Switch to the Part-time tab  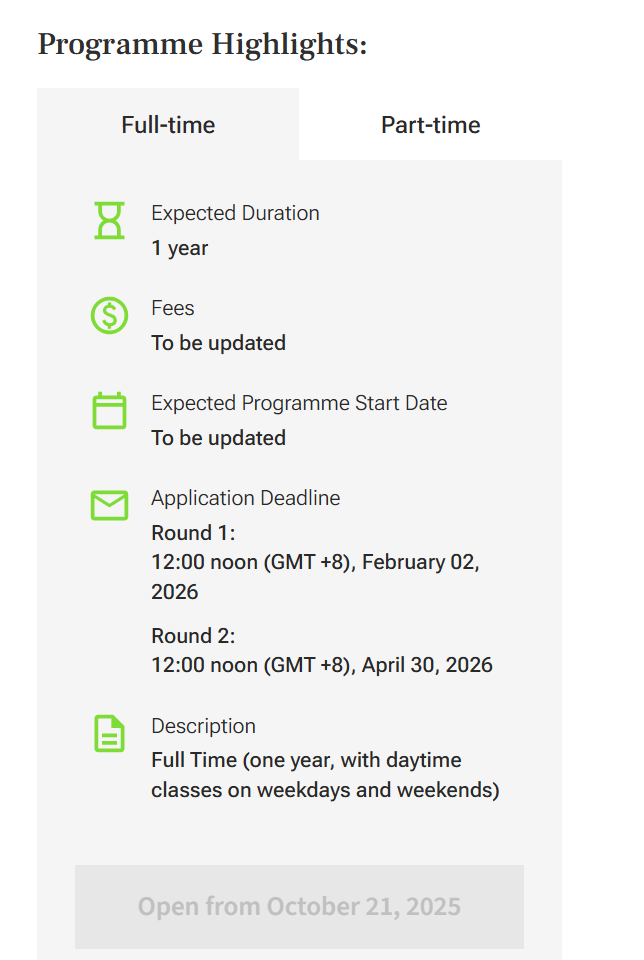pyautogui.click(x=430, y=124)
